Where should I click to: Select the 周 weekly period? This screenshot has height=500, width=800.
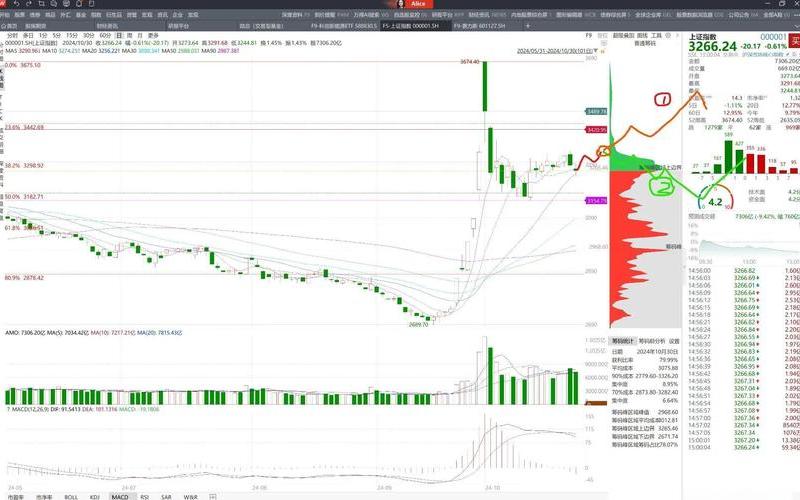pyautogui.click(x=130, y=36)
